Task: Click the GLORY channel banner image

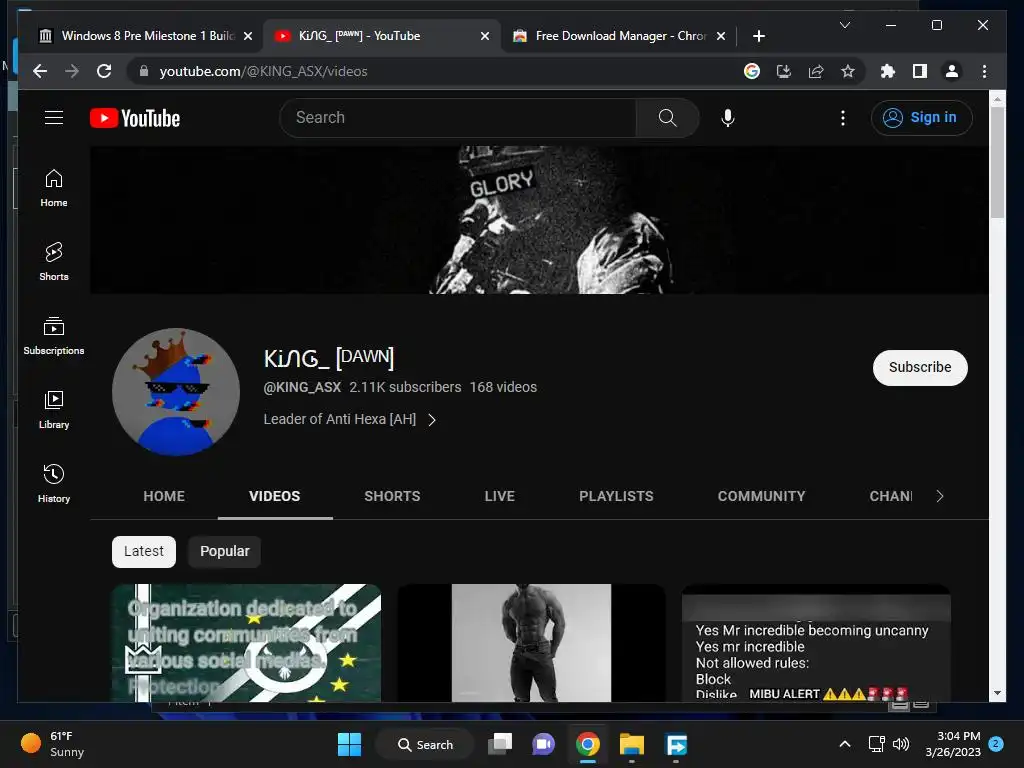Action: pos(539,219)
